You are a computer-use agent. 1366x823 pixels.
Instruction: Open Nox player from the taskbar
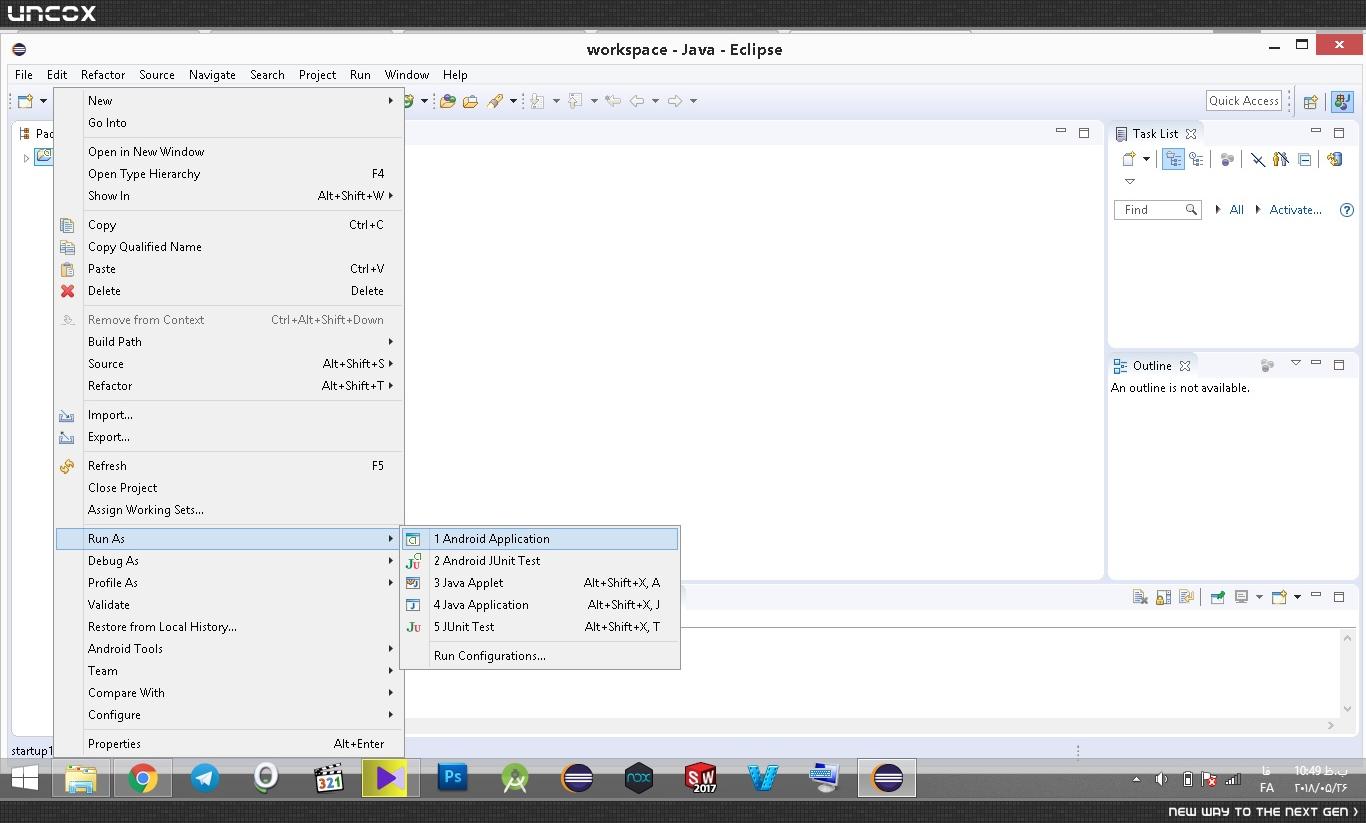coord(639,778)
